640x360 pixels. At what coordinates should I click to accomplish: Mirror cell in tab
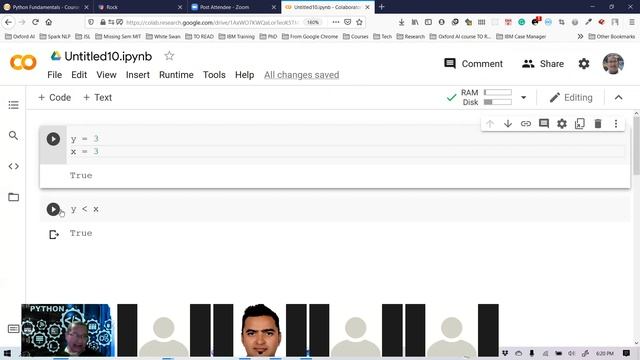[x=580, y=124]
